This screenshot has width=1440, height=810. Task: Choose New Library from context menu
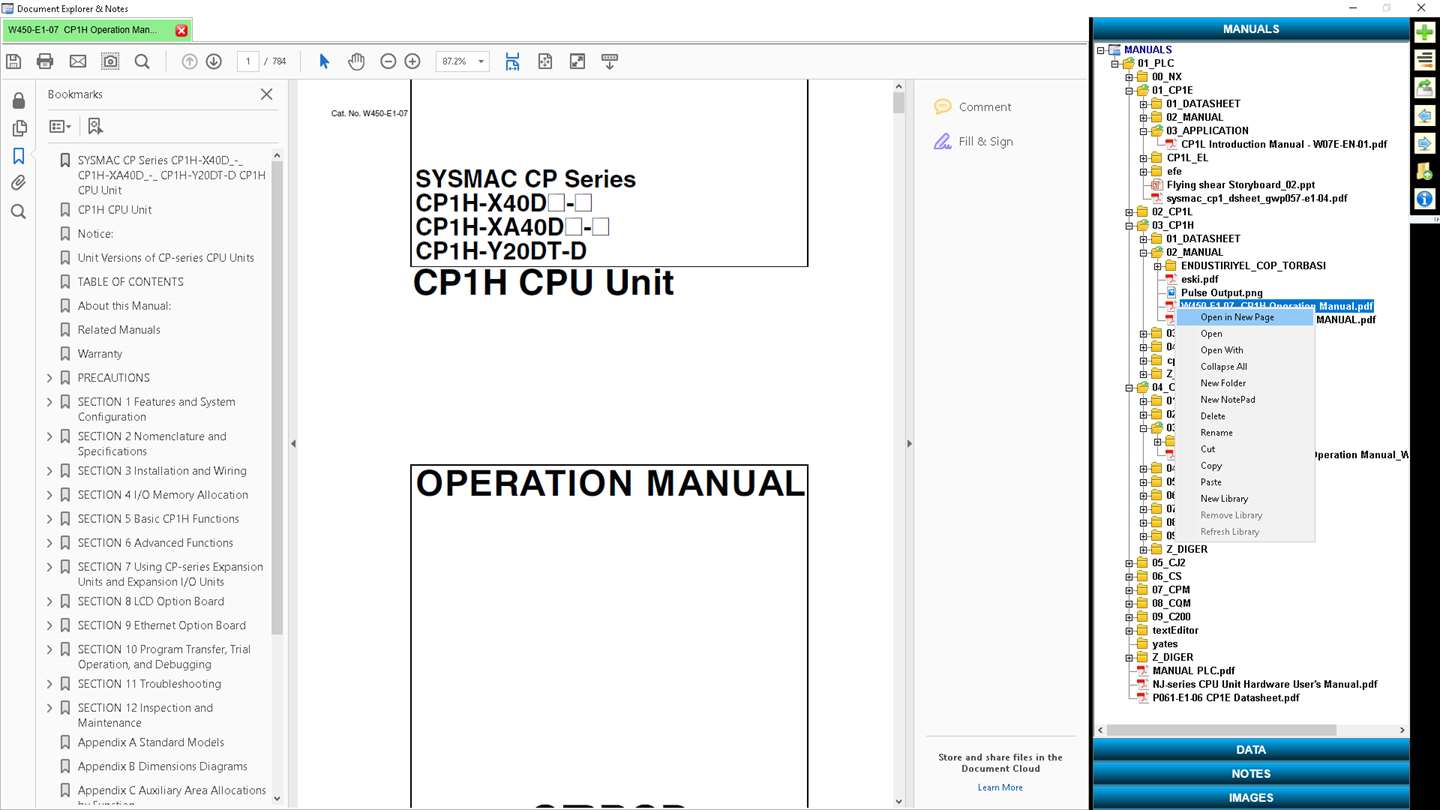coord(1244,499)
